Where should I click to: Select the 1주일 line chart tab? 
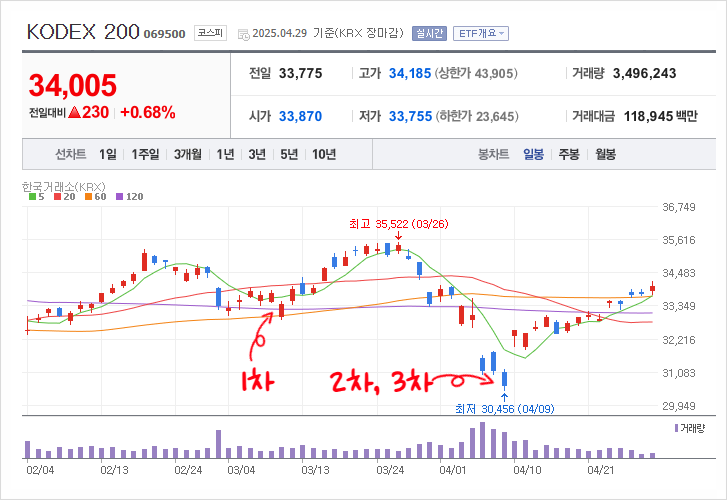pos(145,154)
